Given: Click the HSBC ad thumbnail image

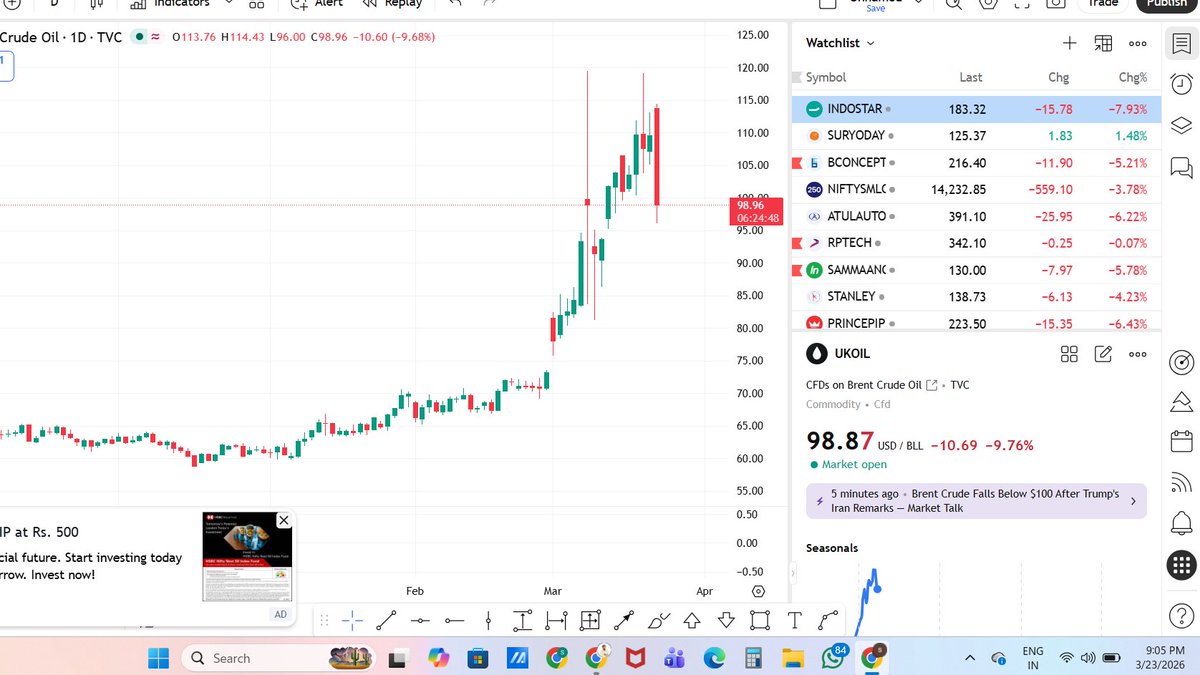Looking at the screenshot, I should tap(247, 557).
